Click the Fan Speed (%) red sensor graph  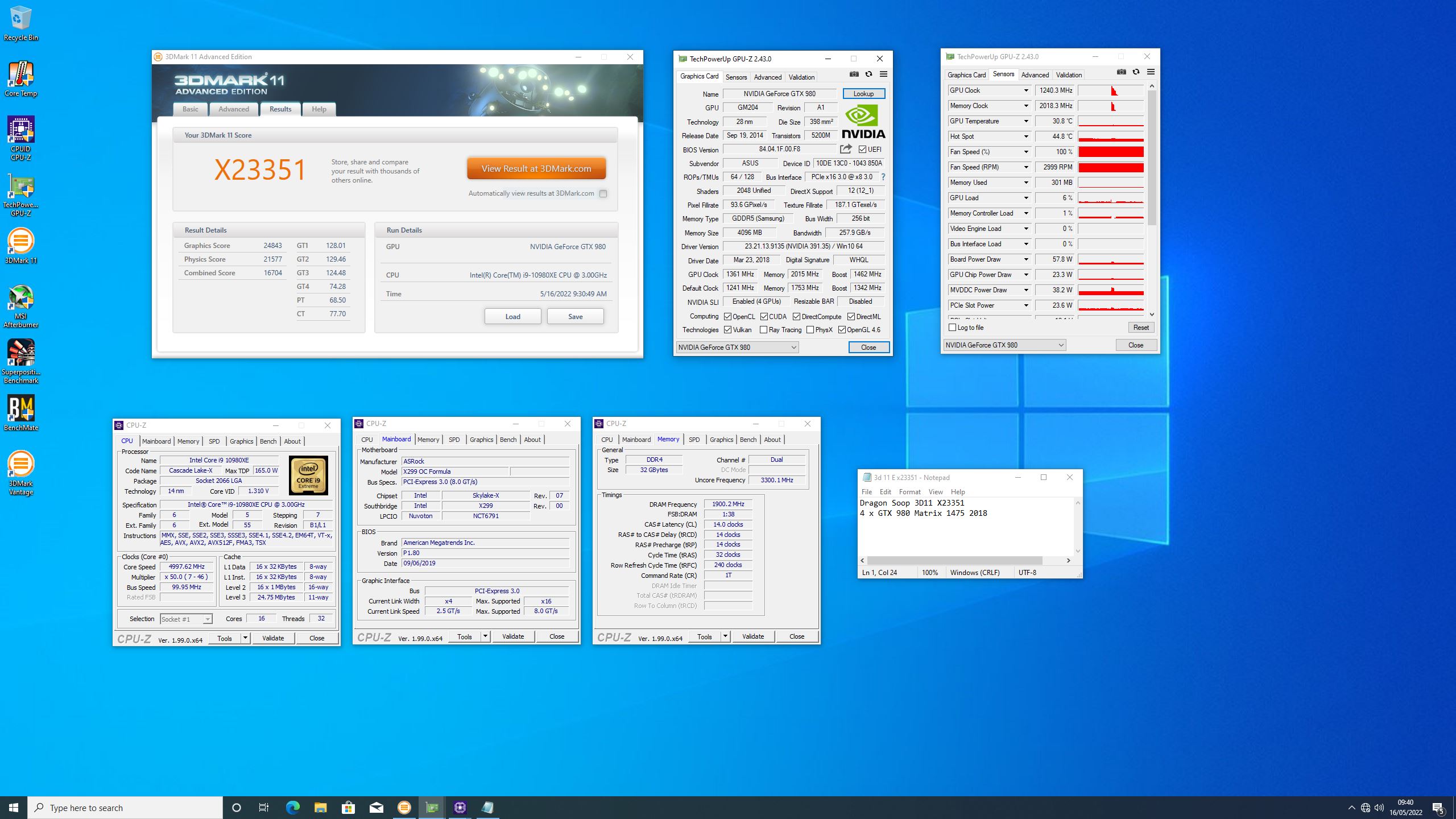[1111, 152]
